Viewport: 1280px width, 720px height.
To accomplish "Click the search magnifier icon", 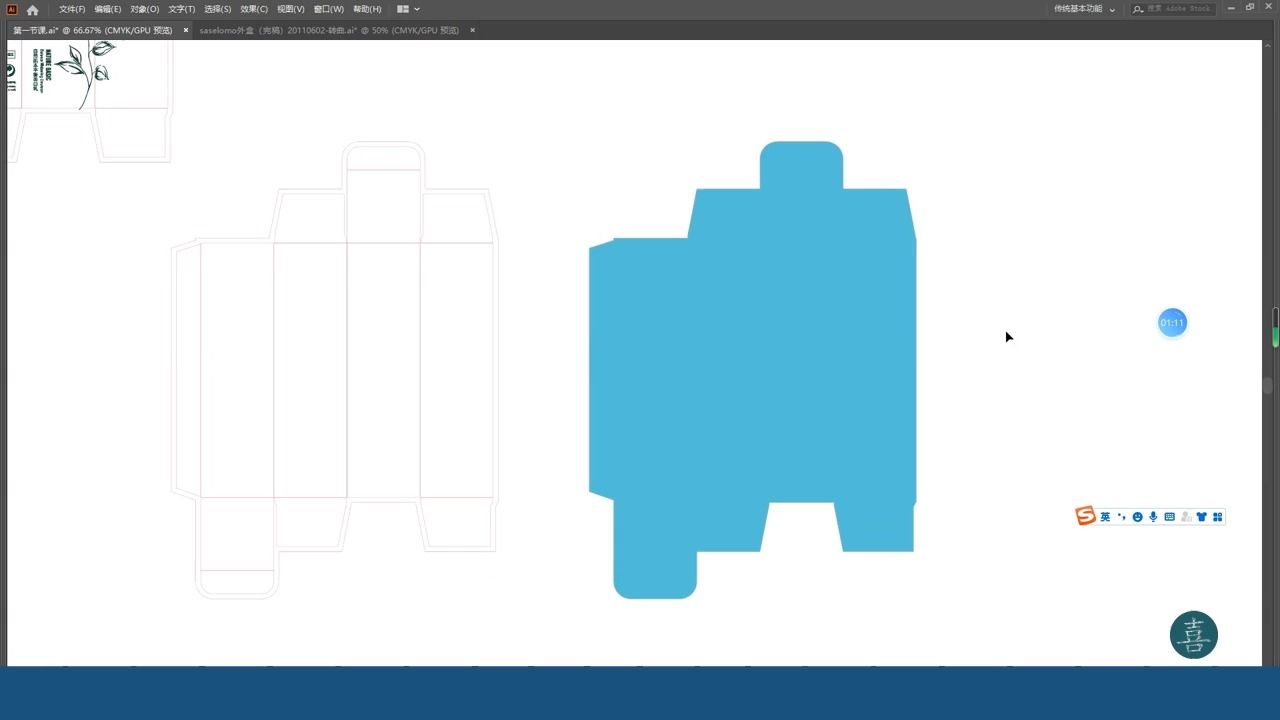I will coord(1138,9).
